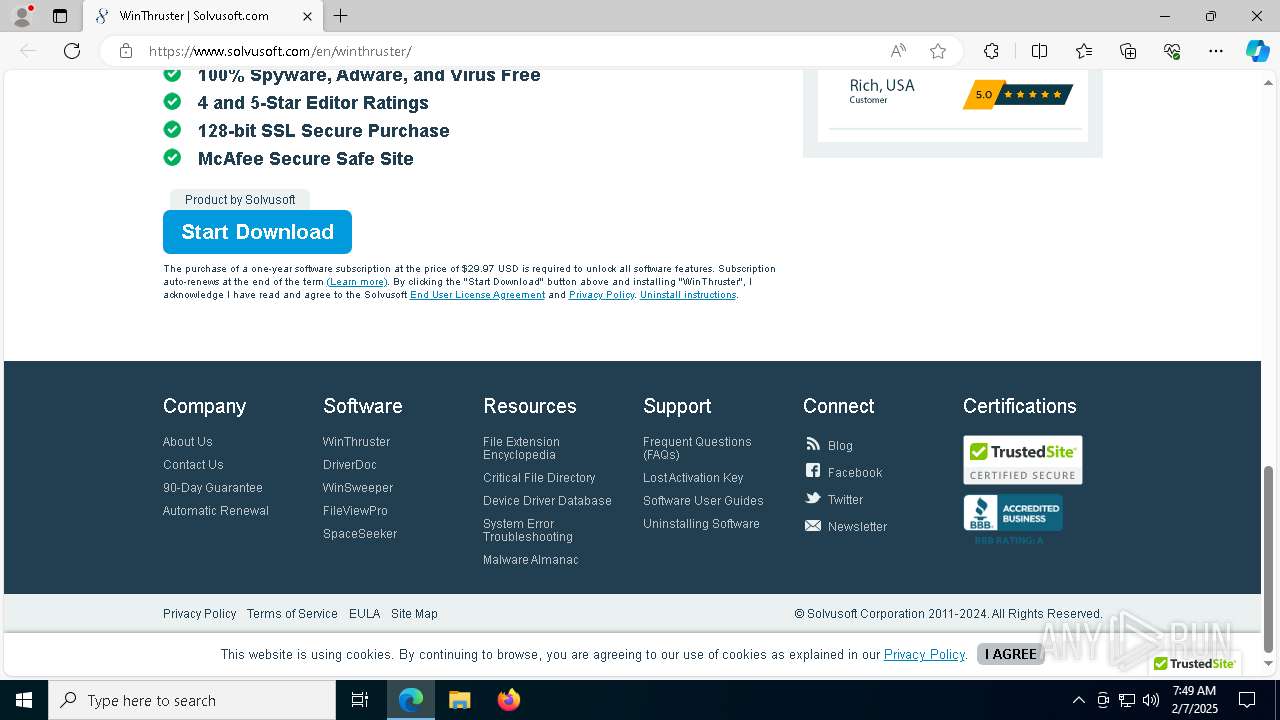Open File Explorer from taskbar
Screen dimensions: 1280x720
pos(459,700)
